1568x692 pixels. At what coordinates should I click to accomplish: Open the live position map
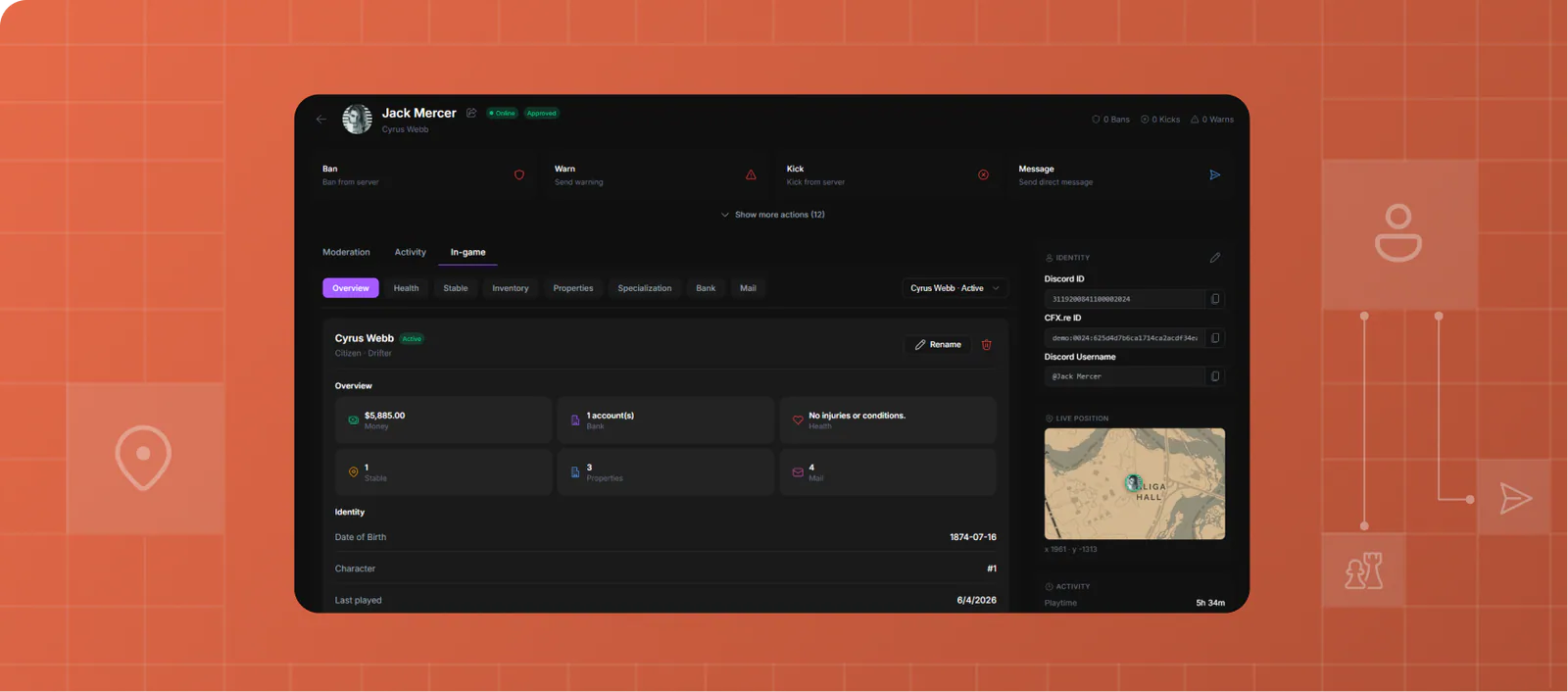point(1135,483)
